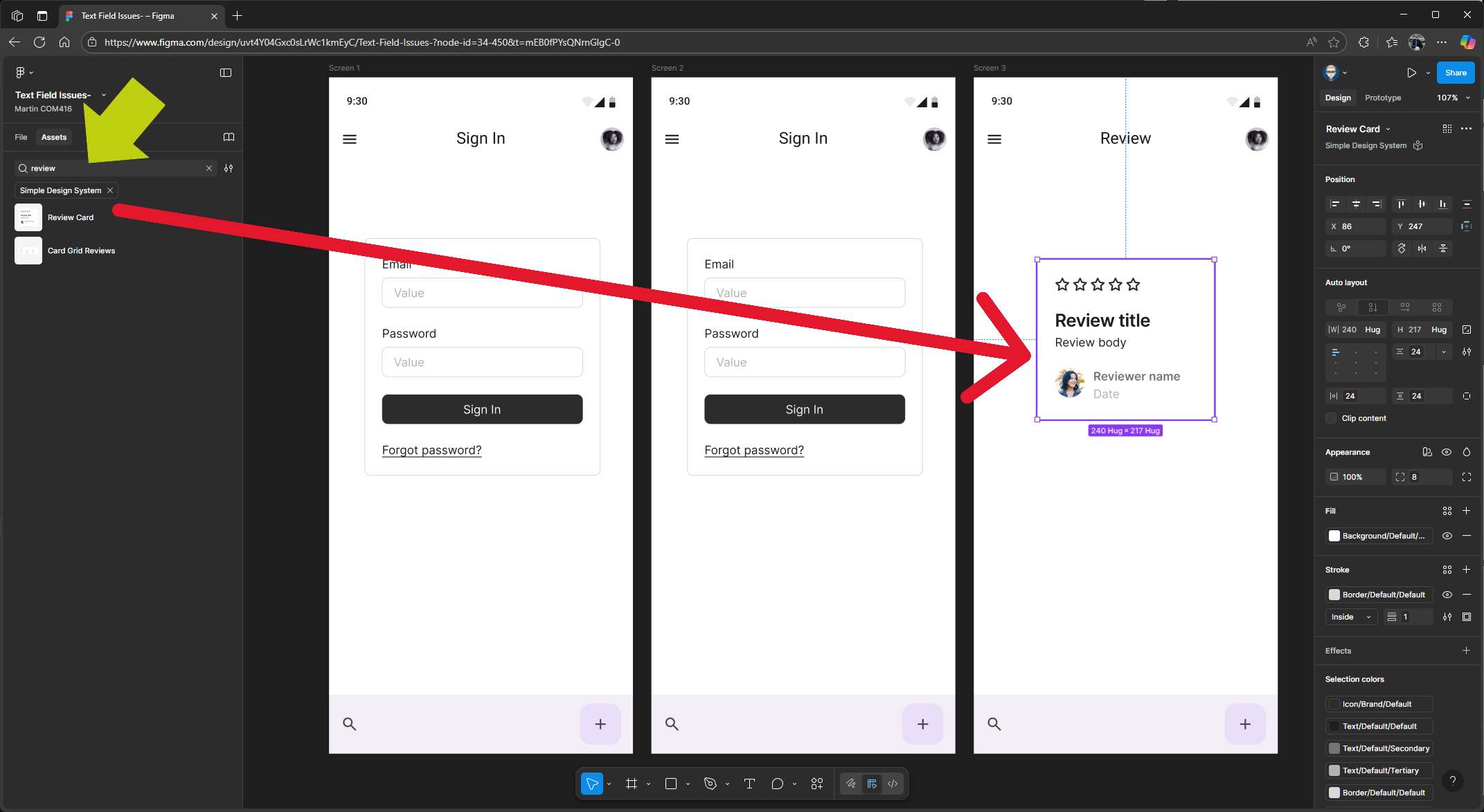
Task: Click the Present play button
Action: click(1411, 73)
